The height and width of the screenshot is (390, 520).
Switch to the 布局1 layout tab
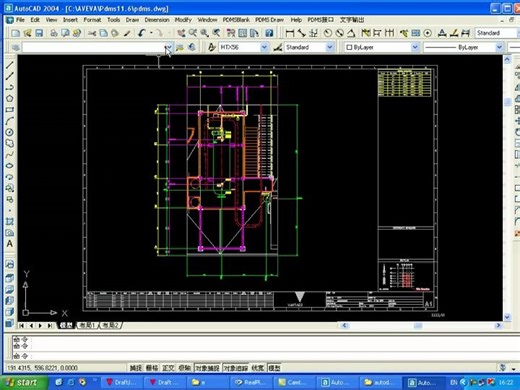pyautogui.click(x=87, y=325)
